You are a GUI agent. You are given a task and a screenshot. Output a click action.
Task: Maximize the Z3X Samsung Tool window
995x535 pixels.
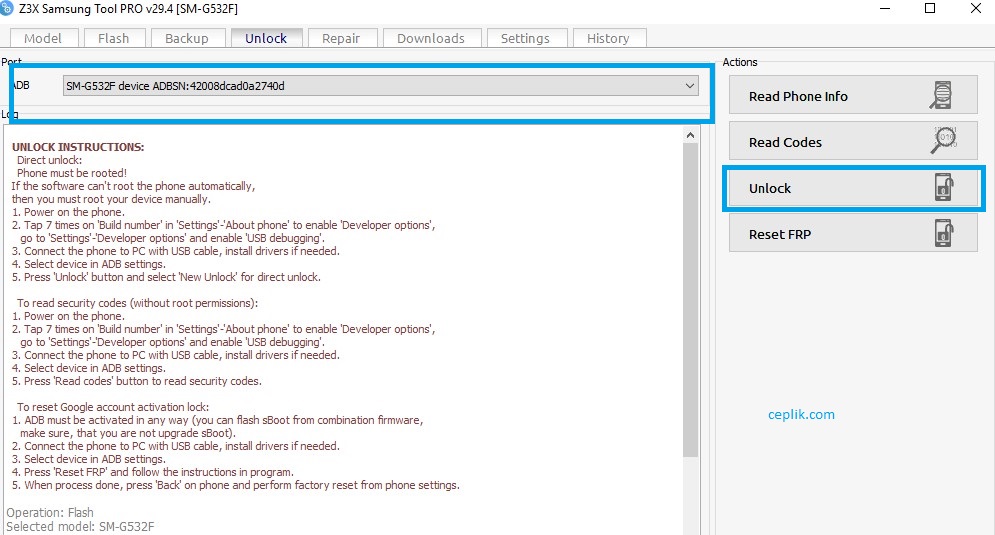[930, 8]
